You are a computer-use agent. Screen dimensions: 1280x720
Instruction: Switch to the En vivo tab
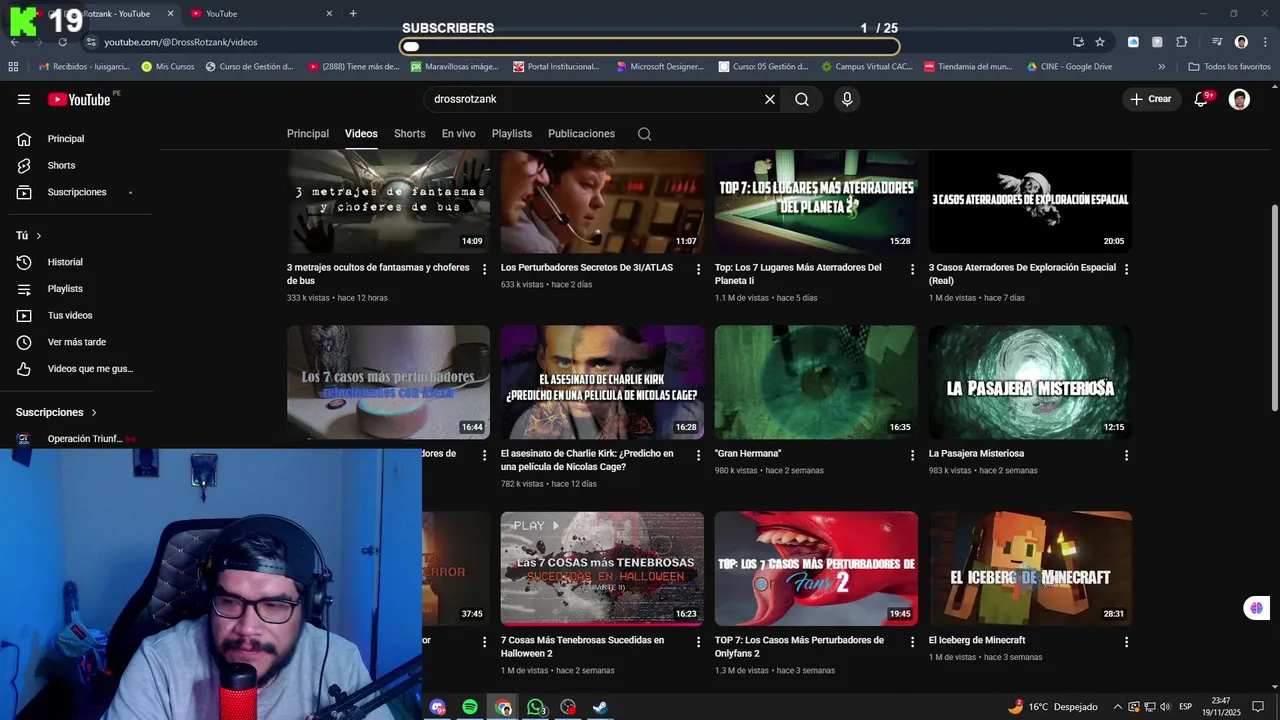pos(459,134)
